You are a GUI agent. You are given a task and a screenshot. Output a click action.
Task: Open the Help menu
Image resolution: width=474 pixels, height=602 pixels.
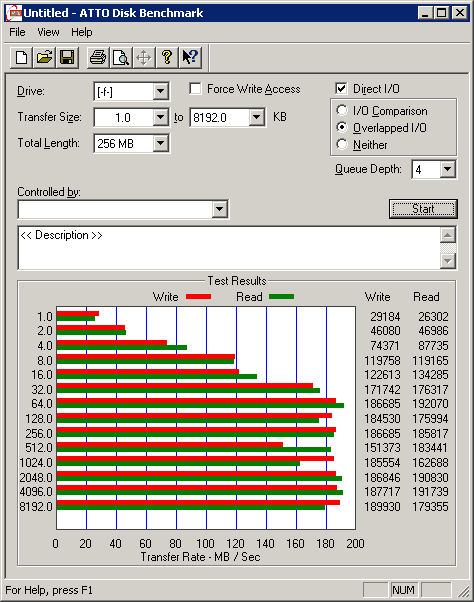click(82, 32)
